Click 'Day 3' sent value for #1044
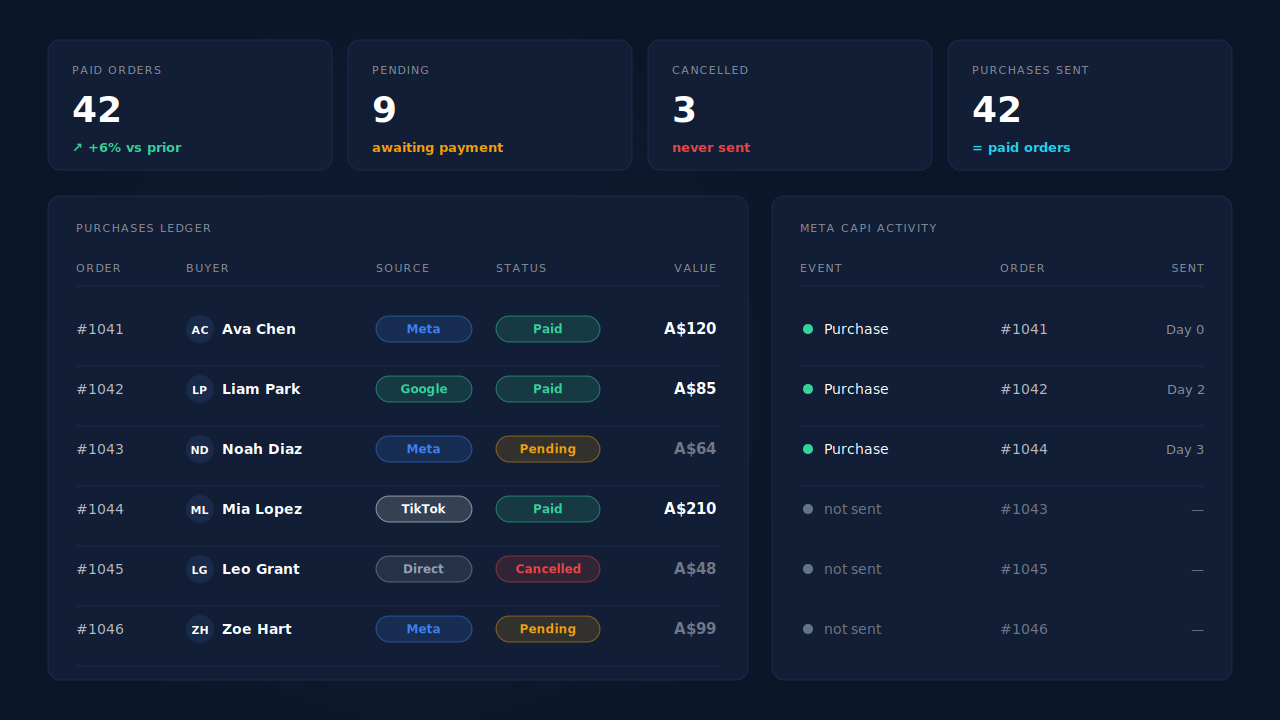This screenshot has height=720, width=1280. point(1185,450)
